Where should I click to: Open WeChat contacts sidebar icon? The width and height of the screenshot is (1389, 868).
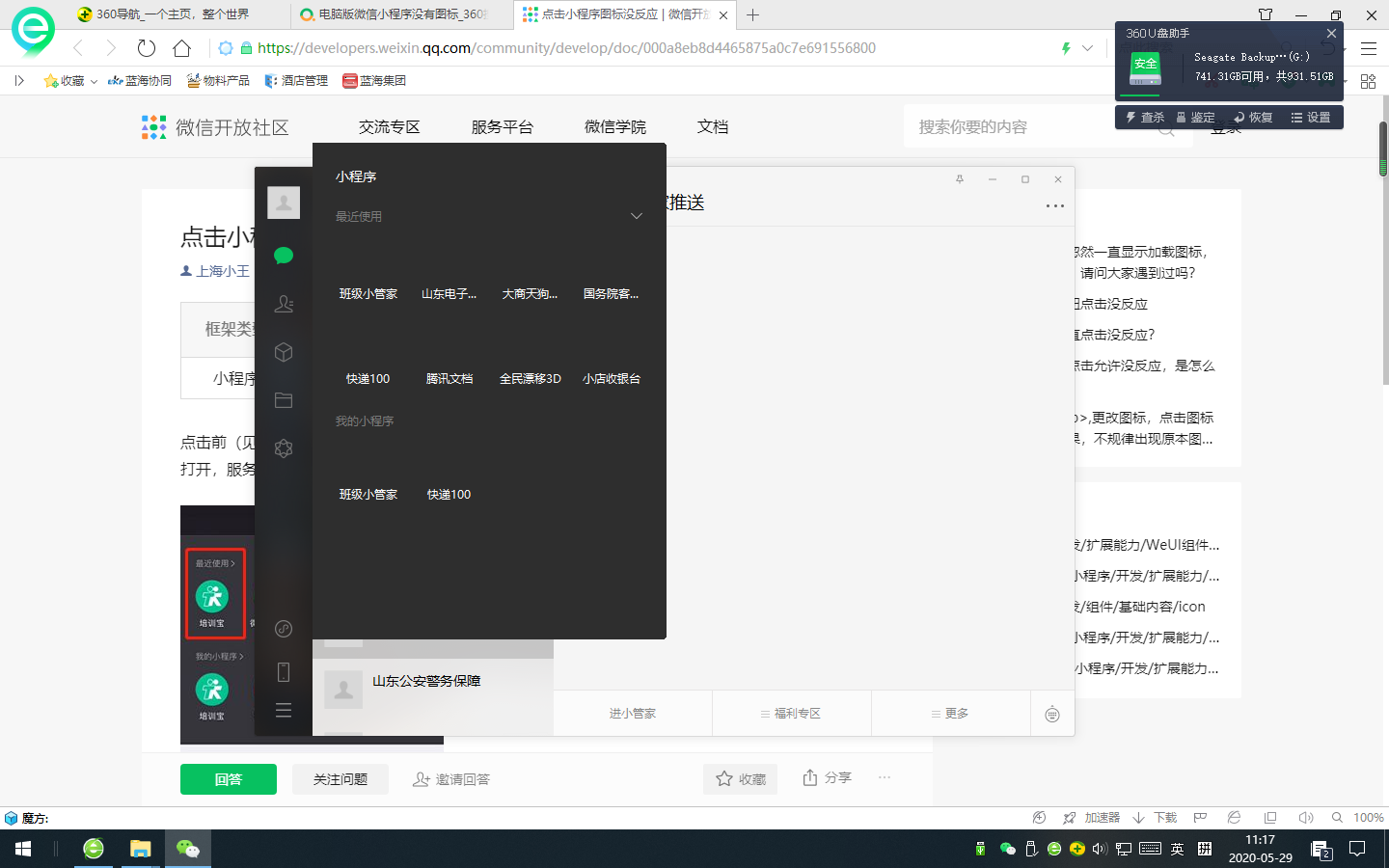pos(284,304)
